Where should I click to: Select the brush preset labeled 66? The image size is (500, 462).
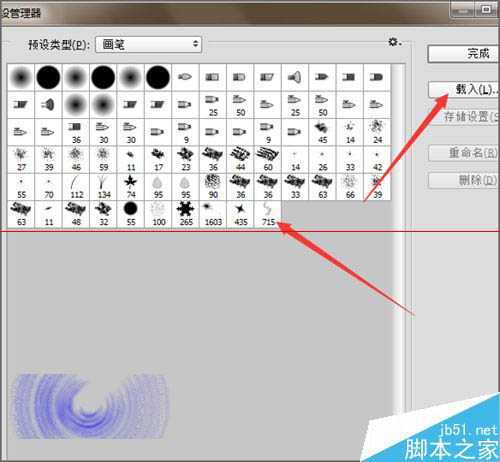pyautogui.click(x=350, y=187)
